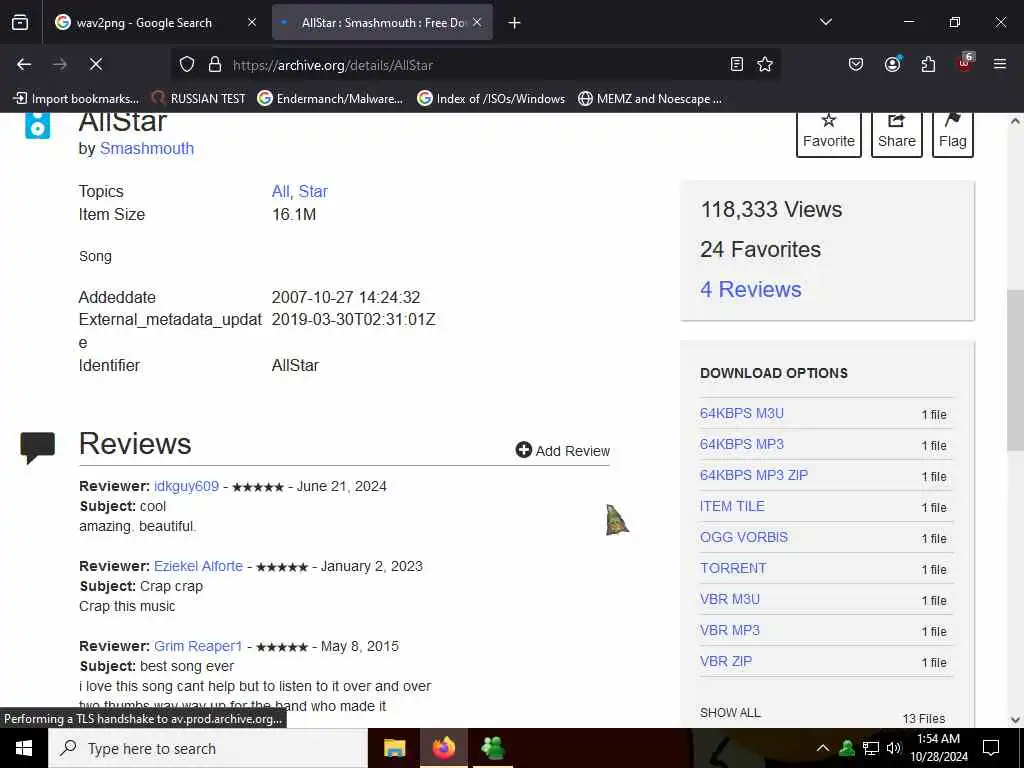The image size is (1024, 768).
Task: Click SHOW ALL download files
Action: (730, 712)
